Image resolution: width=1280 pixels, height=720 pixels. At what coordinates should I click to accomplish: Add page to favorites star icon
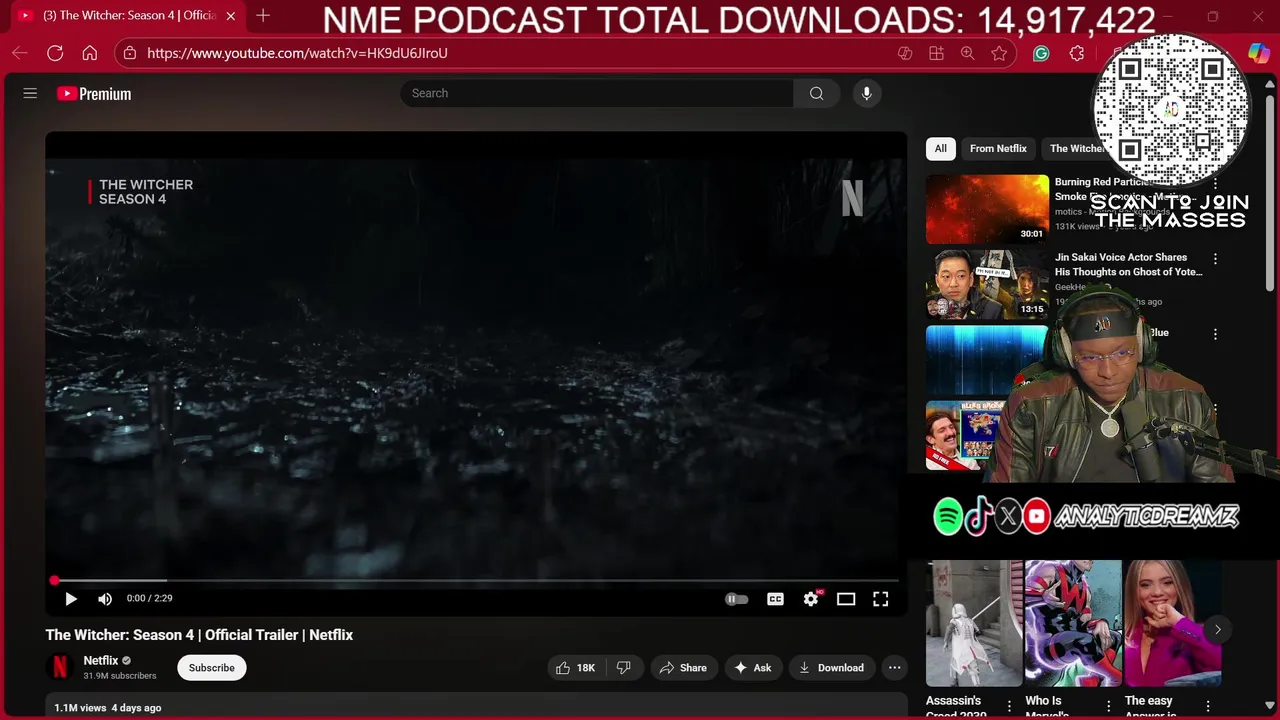[999, 53]
